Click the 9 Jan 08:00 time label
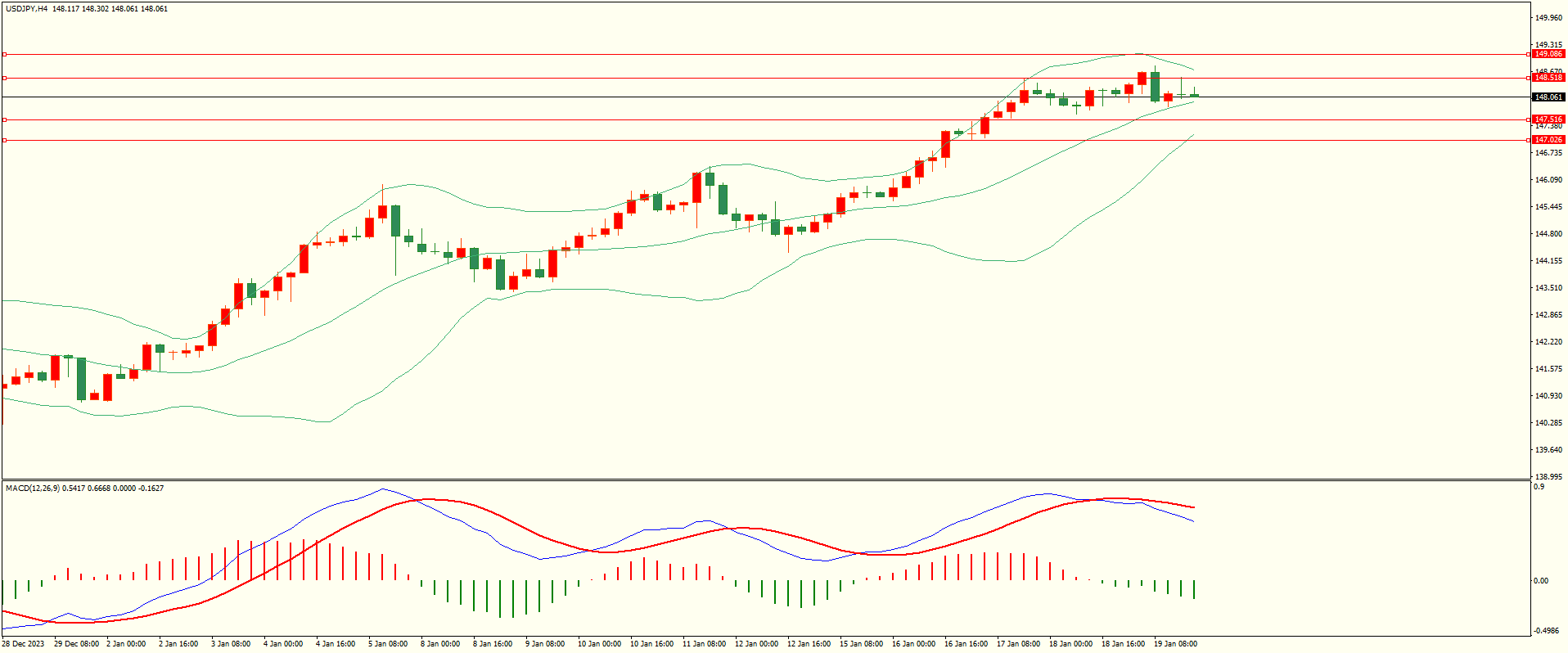 pyautogui.click(x=545, y=644)
